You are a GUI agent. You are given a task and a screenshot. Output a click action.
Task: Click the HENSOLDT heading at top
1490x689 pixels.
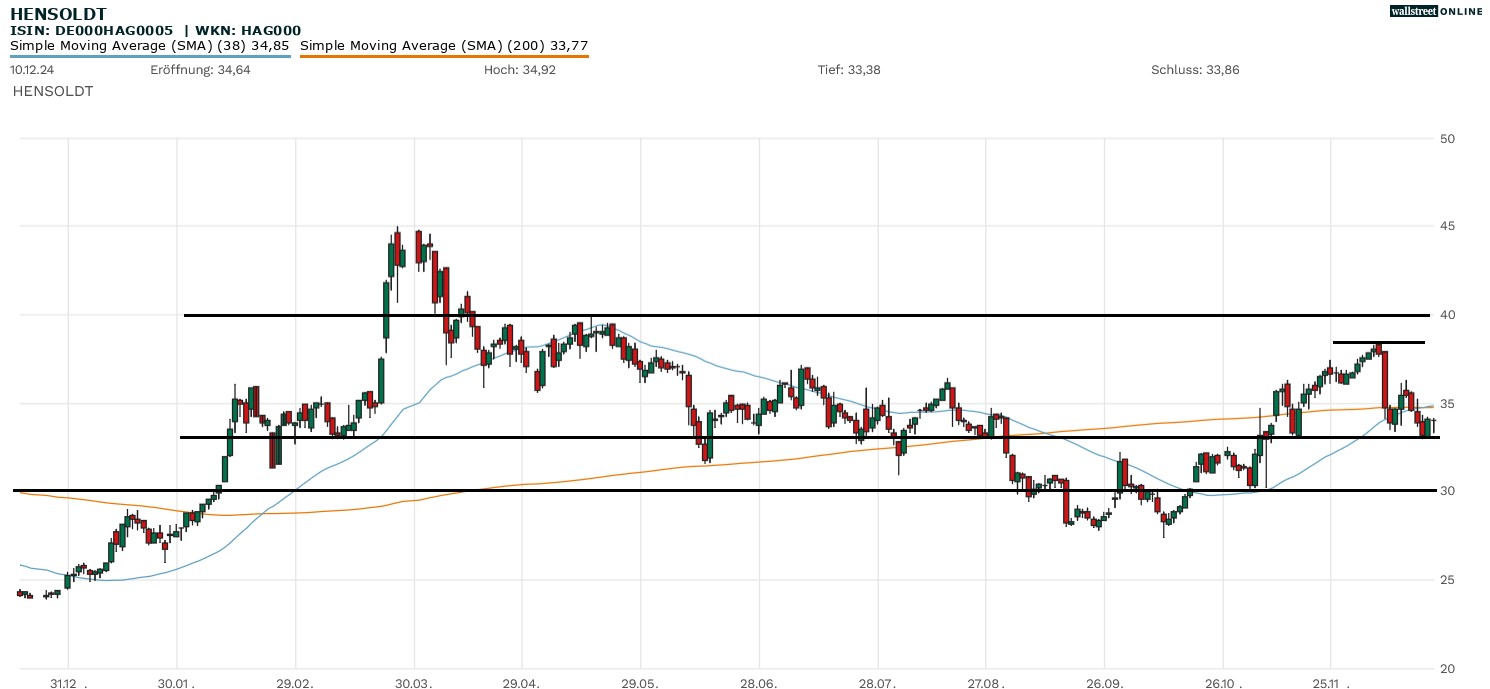58,14
